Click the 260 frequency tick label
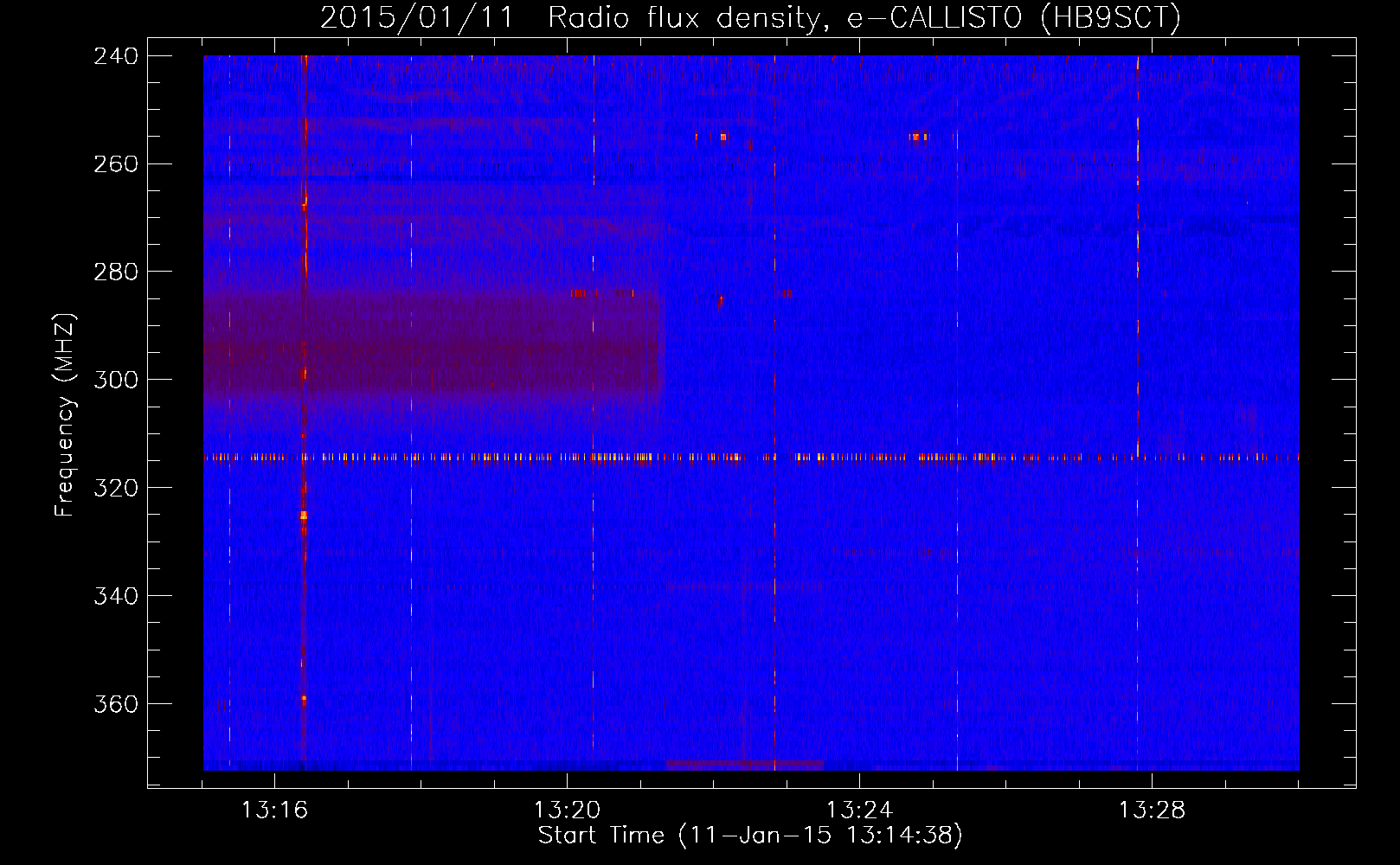The image size is (1400, 865). (x=116, y=164)
